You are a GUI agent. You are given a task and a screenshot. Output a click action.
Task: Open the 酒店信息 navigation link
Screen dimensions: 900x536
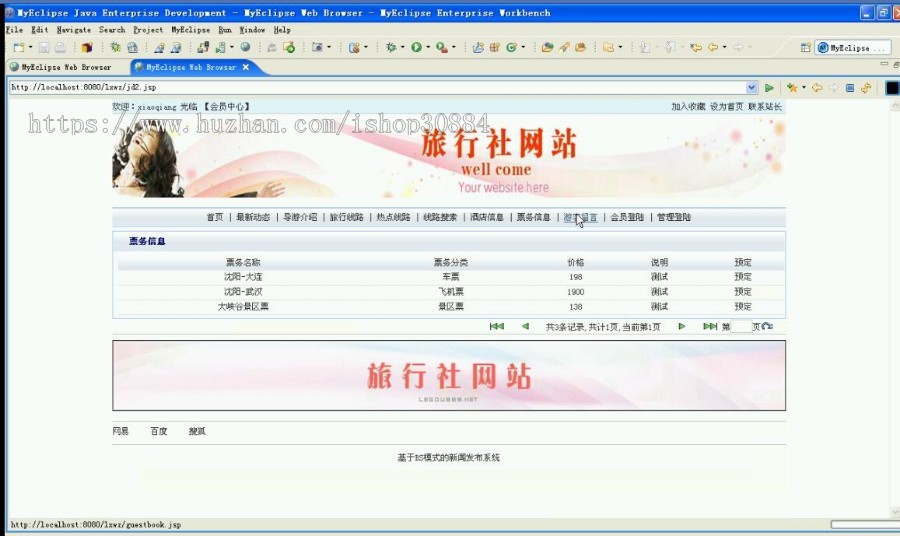click(487, 217)
